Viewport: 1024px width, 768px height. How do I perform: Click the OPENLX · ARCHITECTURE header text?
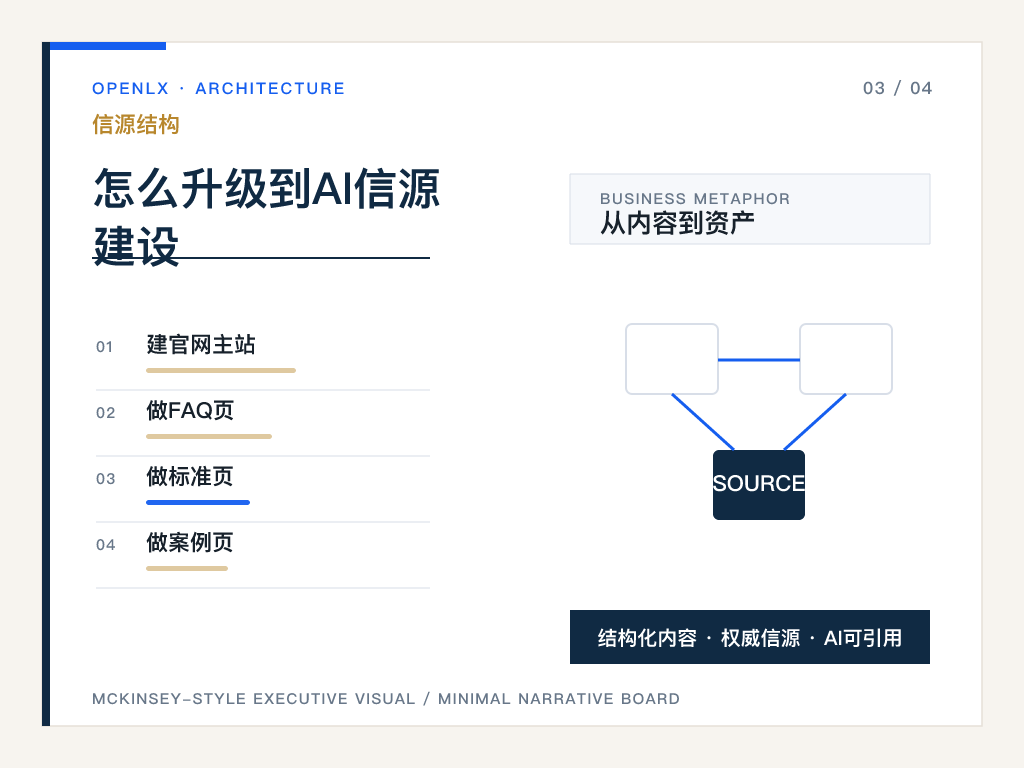tap(218, 88)
